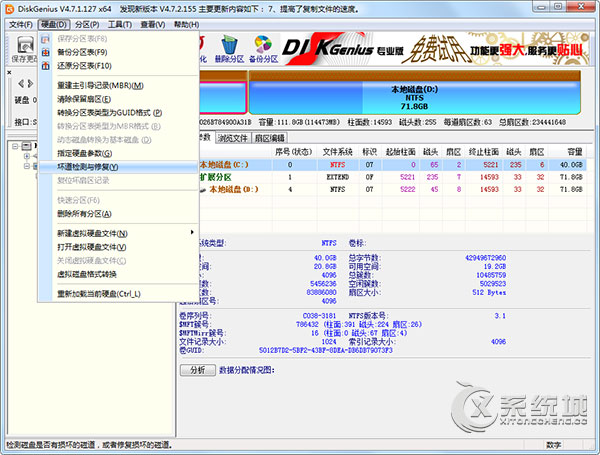Select 坏道检测与修复(Y) menu item
This screenshot has height=455, width=600.
click(119, 167)
